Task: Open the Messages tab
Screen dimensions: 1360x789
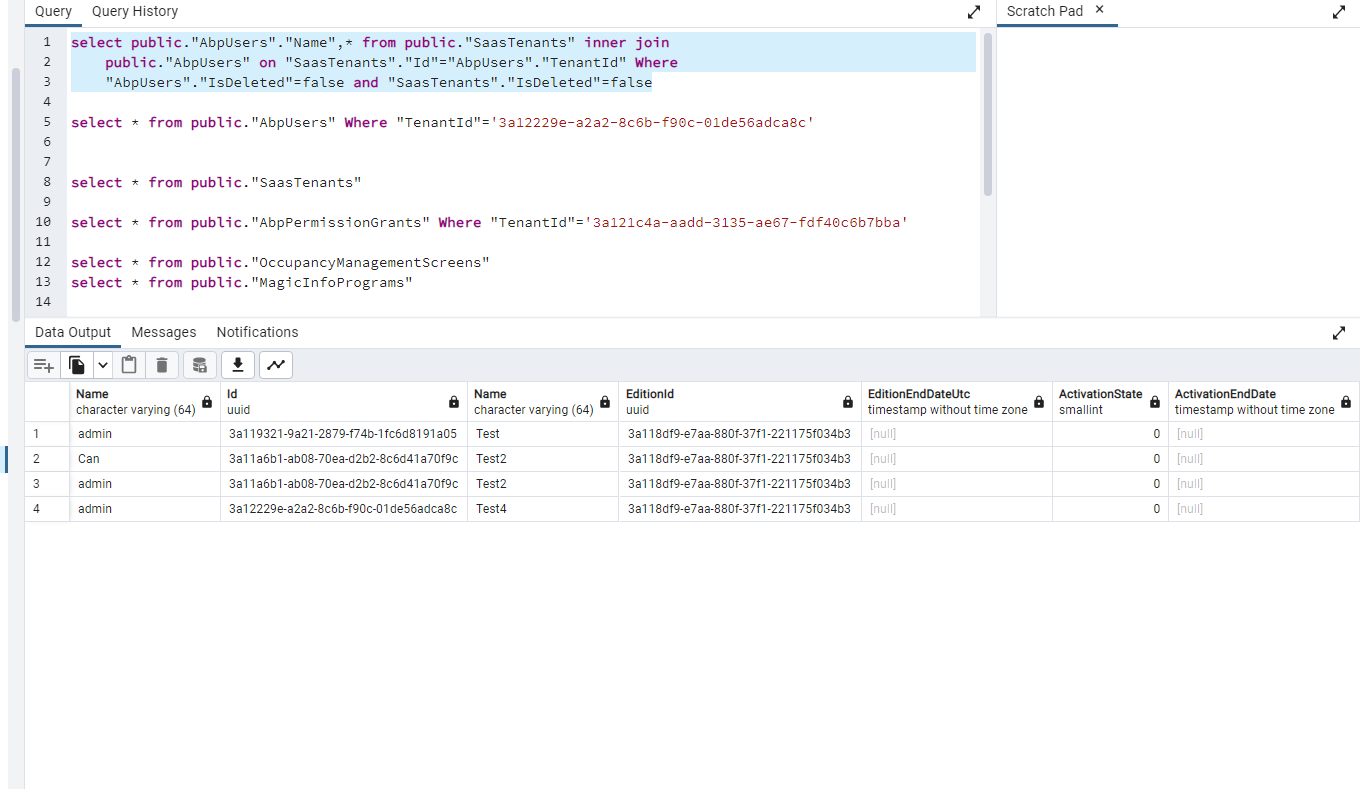Action: tap(164, 332)
